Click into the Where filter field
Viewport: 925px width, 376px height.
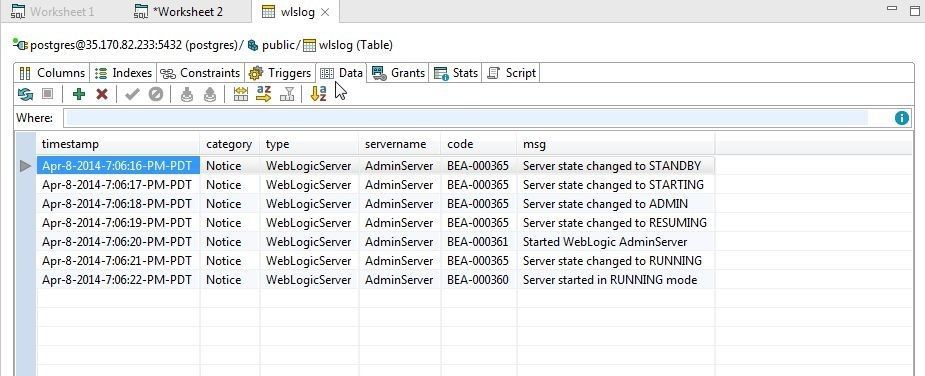[466, 118]
